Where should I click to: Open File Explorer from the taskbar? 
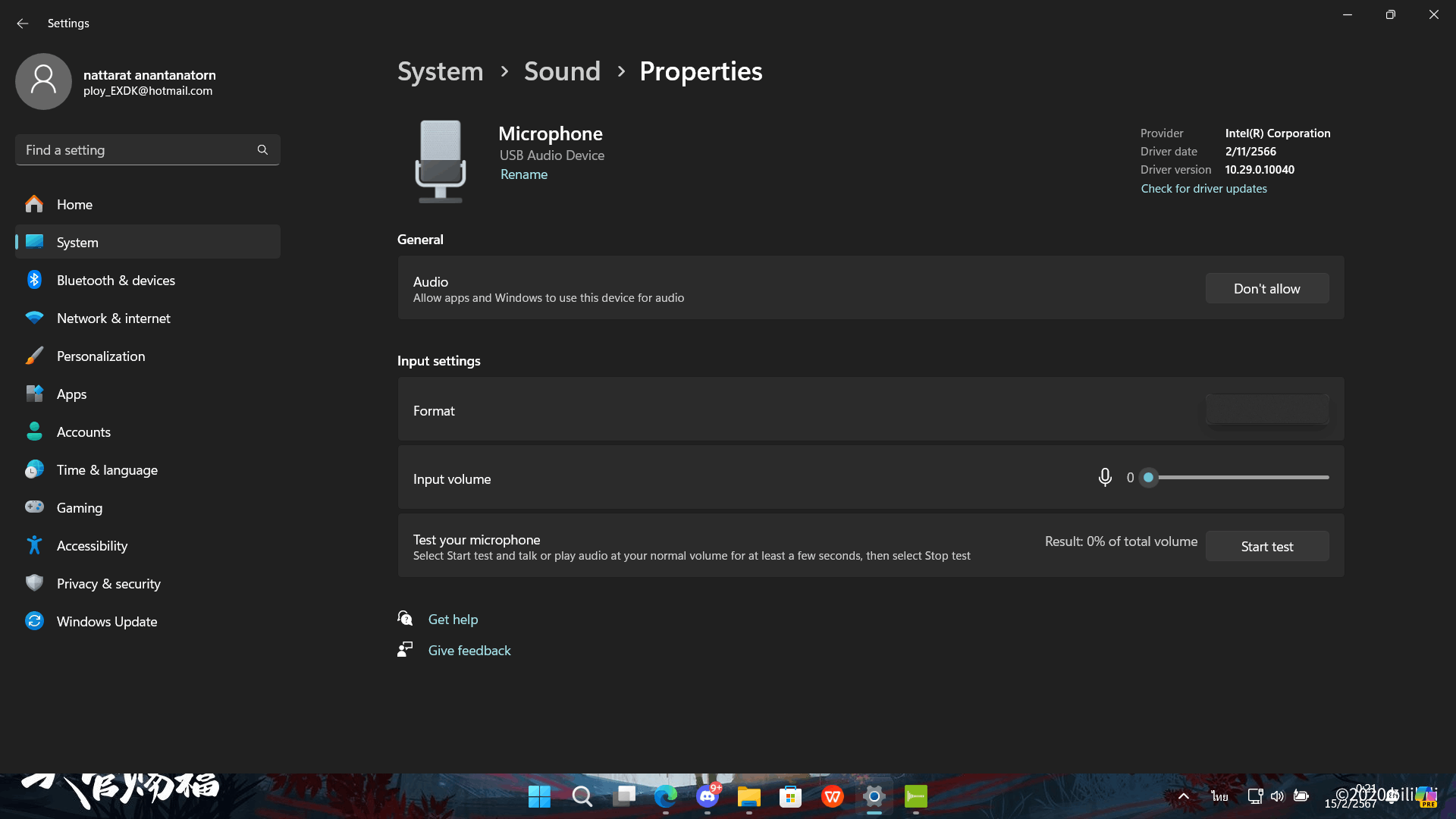pos(749,796)
